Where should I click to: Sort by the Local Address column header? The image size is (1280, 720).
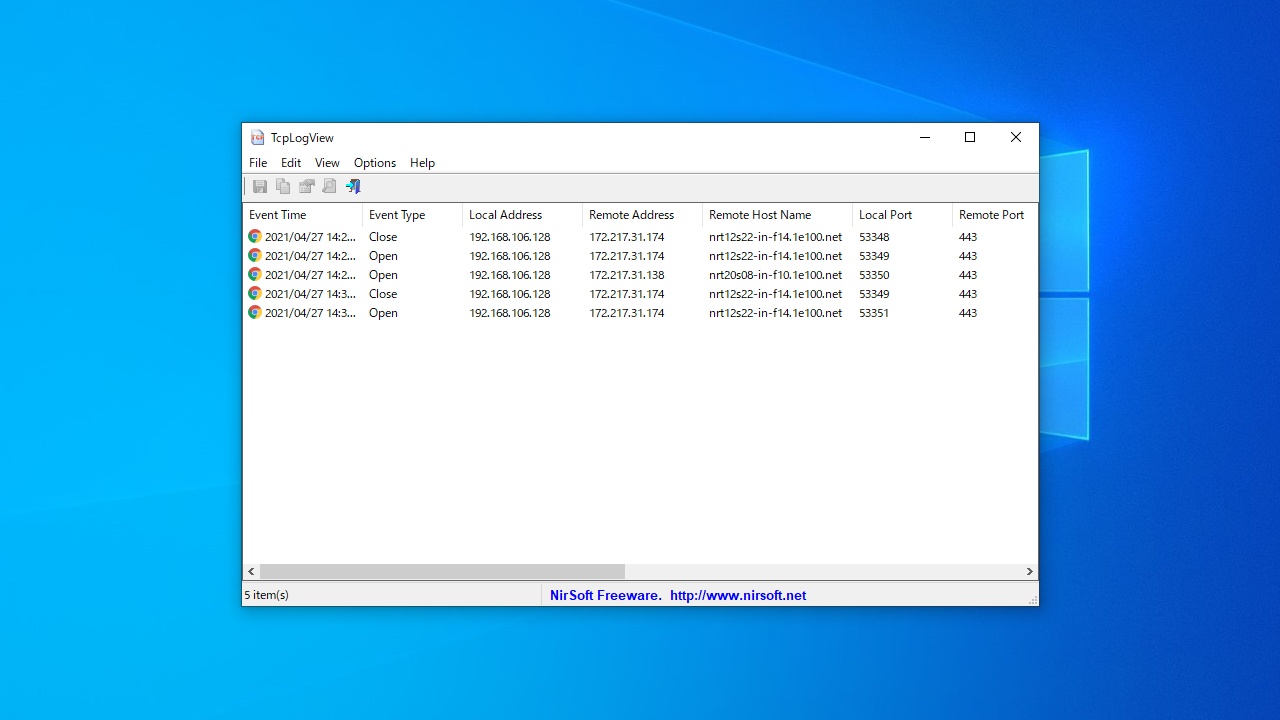(522, 215)
